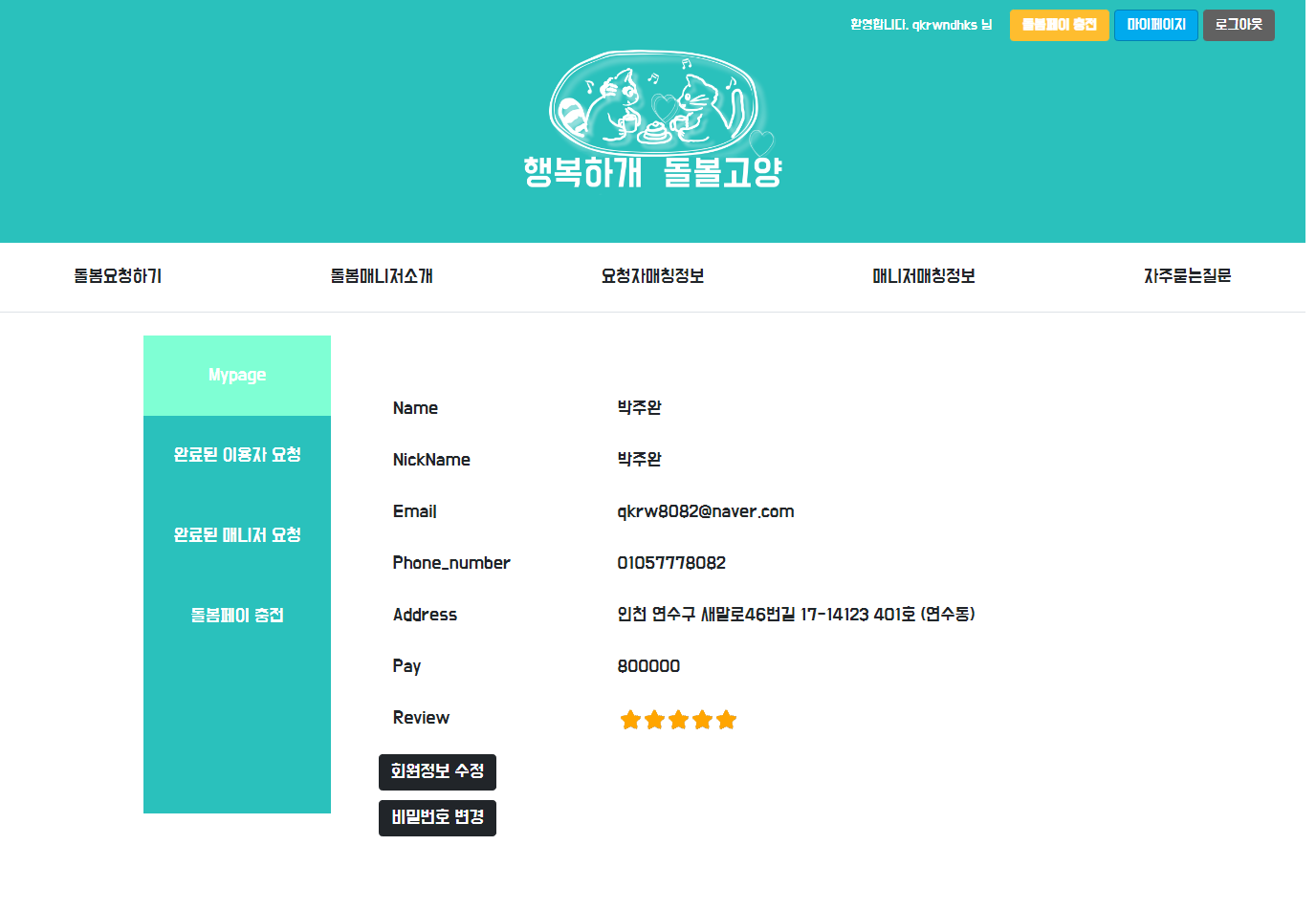Click the first review star
The height and width of the screenshot is (910, 1316).
tap(630, 720)
